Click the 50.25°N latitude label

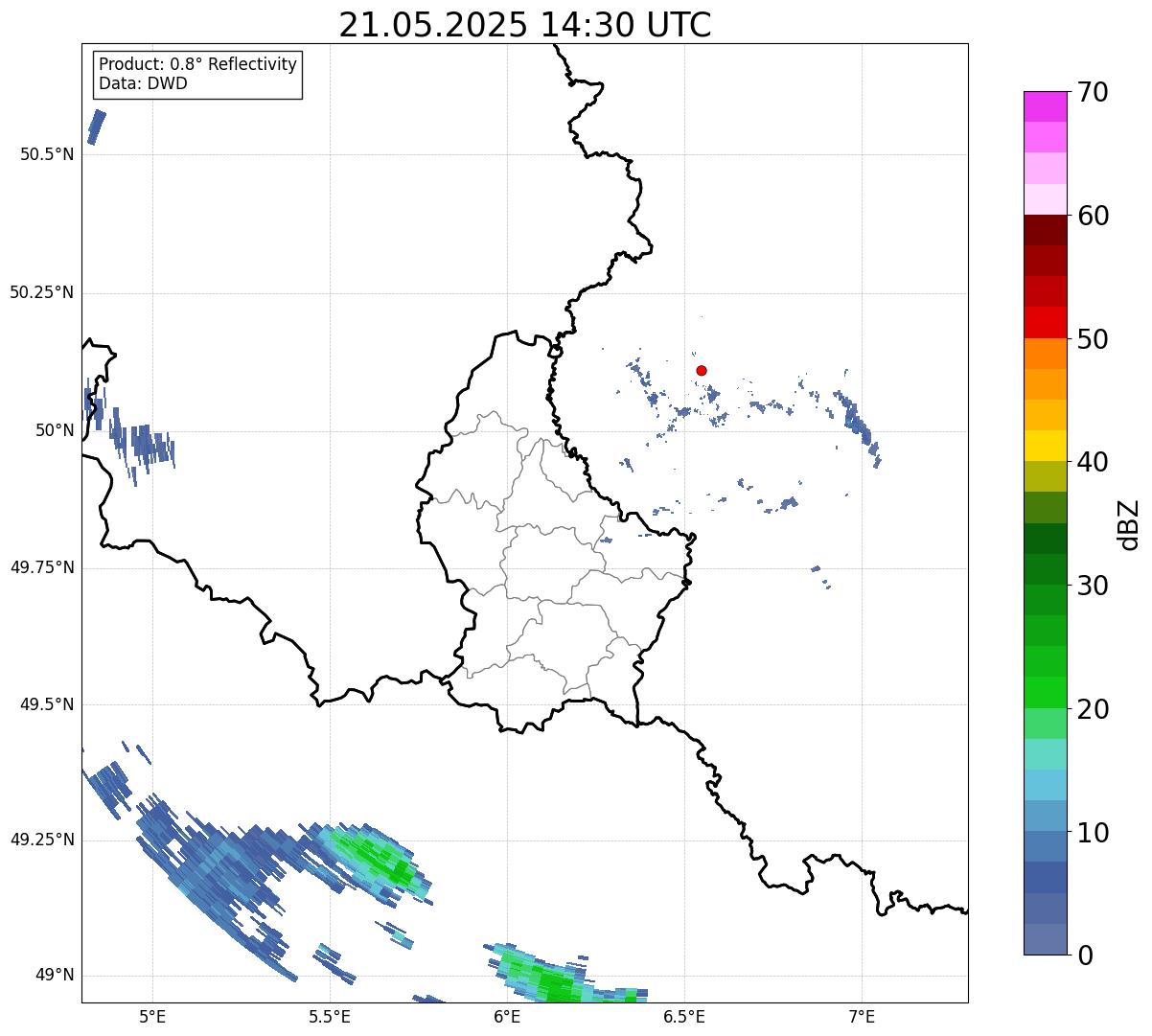point(42,292)
